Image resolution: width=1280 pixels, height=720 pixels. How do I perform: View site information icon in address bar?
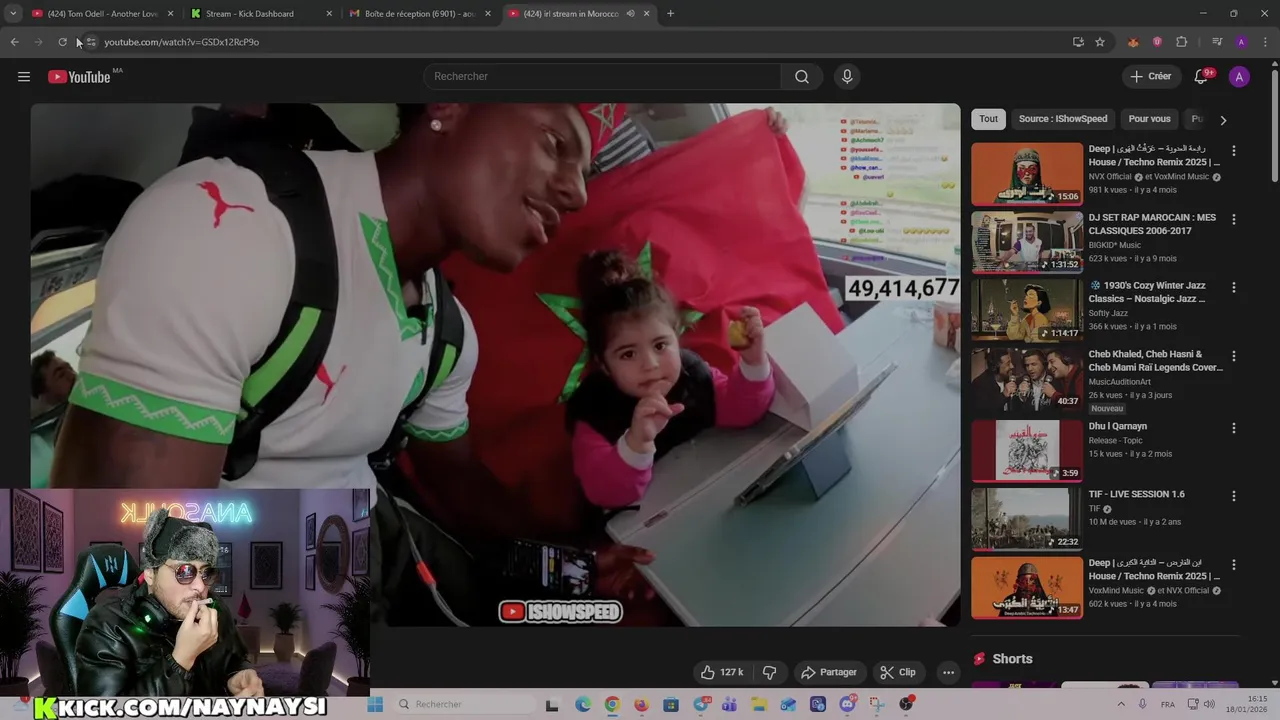pyautogui.click(x=90, y=42)
